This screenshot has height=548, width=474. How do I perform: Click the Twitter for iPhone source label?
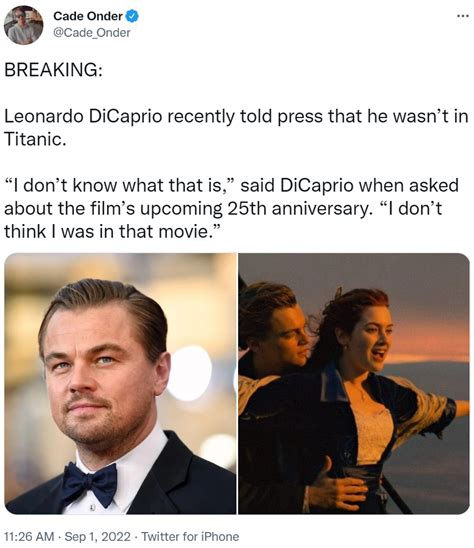190,536
